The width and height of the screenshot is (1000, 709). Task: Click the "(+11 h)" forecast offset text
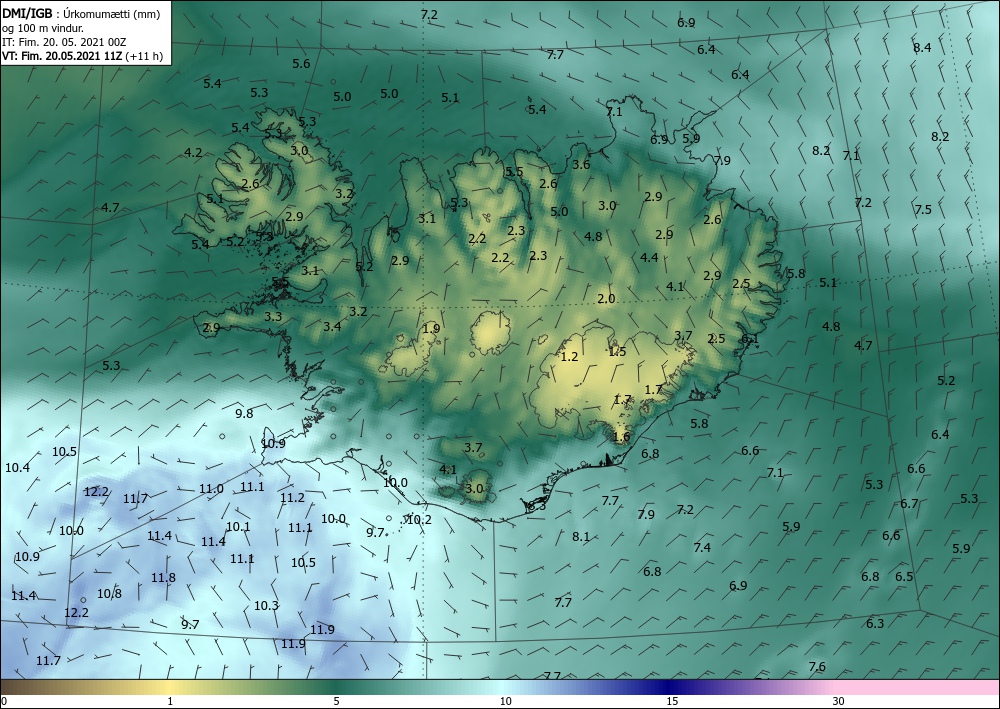pos(145,56)
